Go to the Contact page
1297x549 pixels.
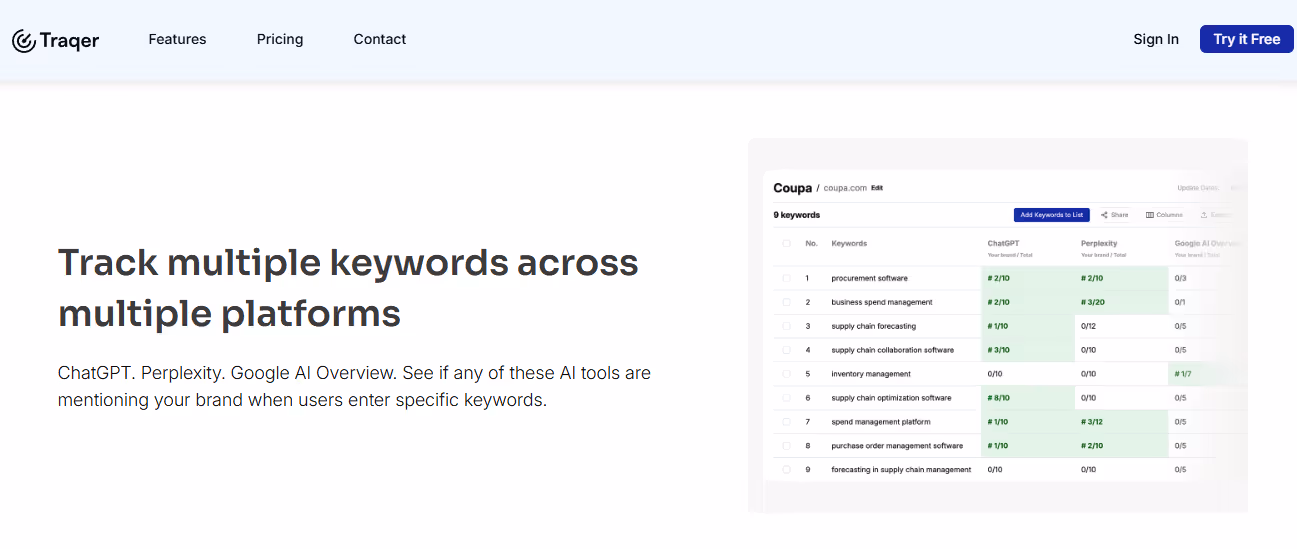pyautogui.click(x=380, y=39)
